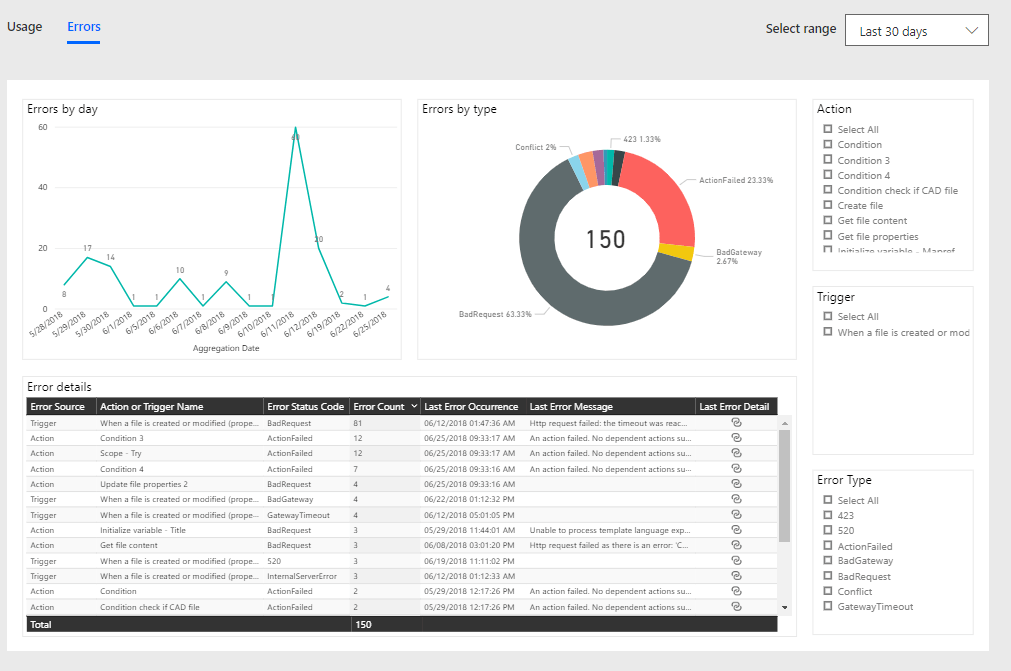Sort by Last Error Detail column
Screen dimensions: 1011x671
pyautogui.click(x=734, y=406)
